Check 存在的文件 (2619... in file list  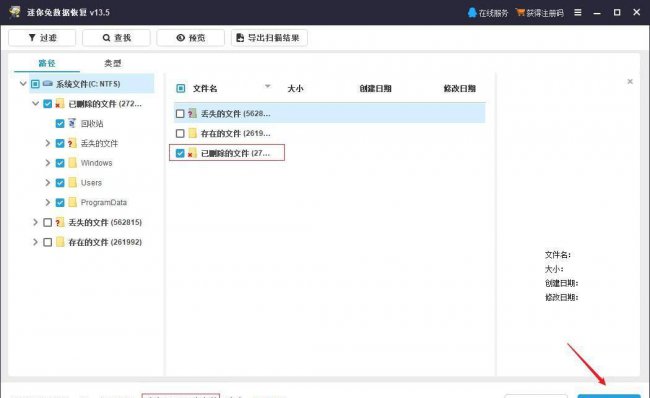tap(180, 133)
